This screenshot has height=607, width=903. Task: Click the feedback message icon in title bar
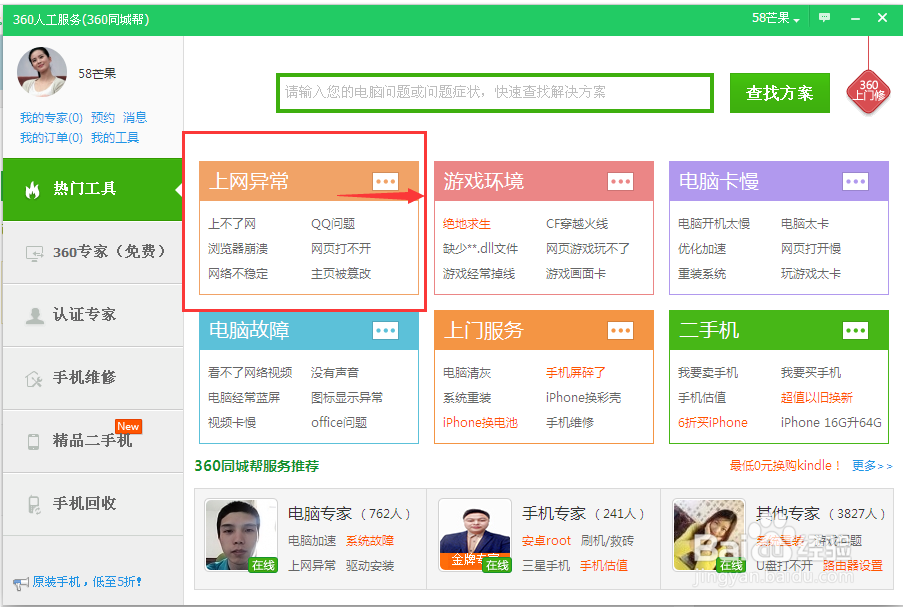823,17
